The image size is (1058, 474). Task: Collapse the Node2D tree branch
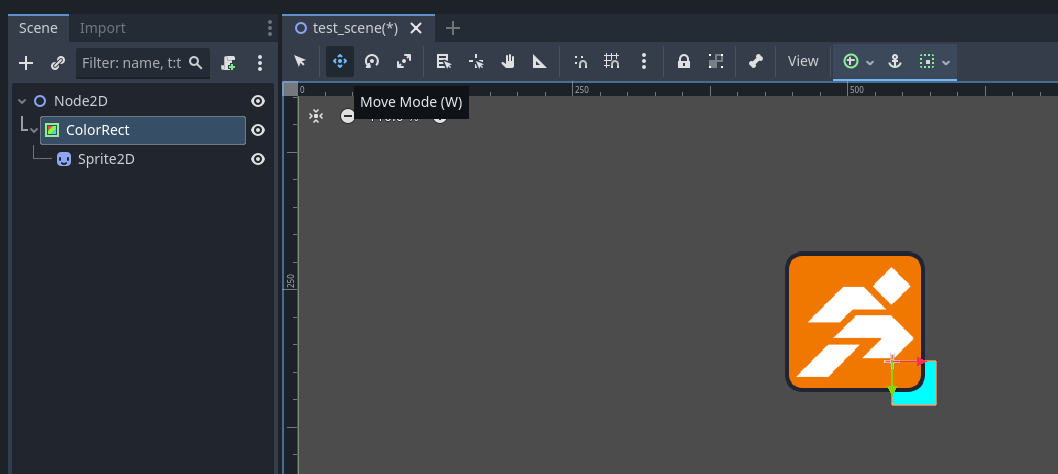[x=22, y=101]
